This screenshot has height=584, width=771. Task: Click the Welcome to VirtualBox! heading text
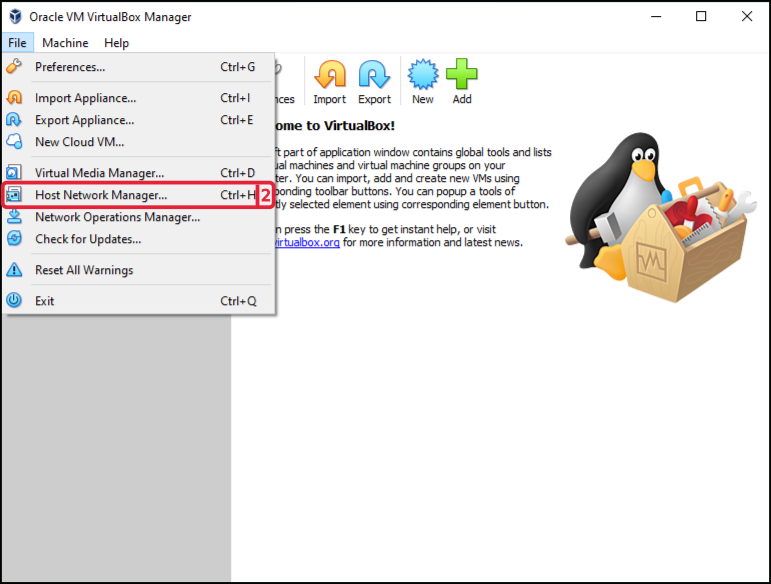point(335,126)
